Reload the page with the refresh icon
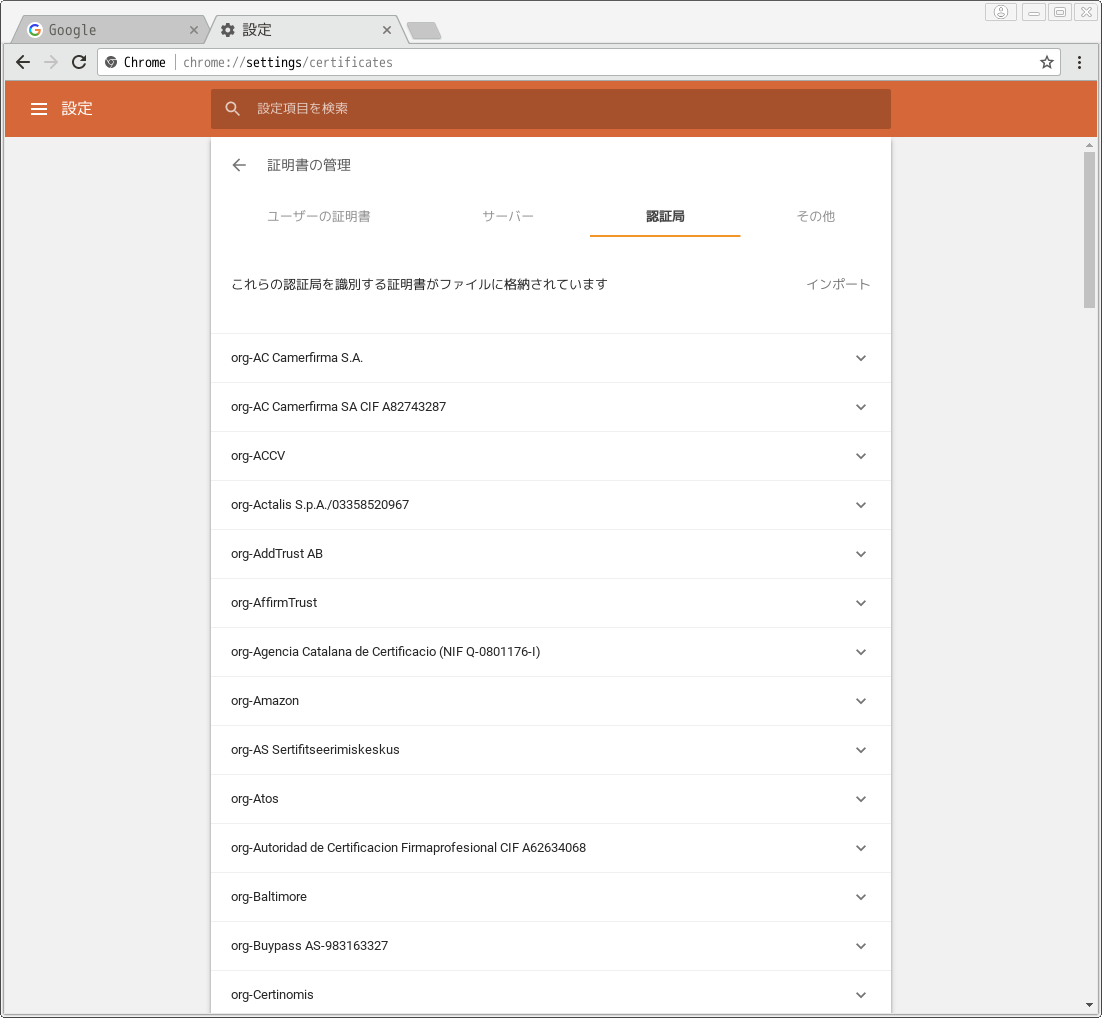Screen dimensions: 1102x1018 pos(79,62)
